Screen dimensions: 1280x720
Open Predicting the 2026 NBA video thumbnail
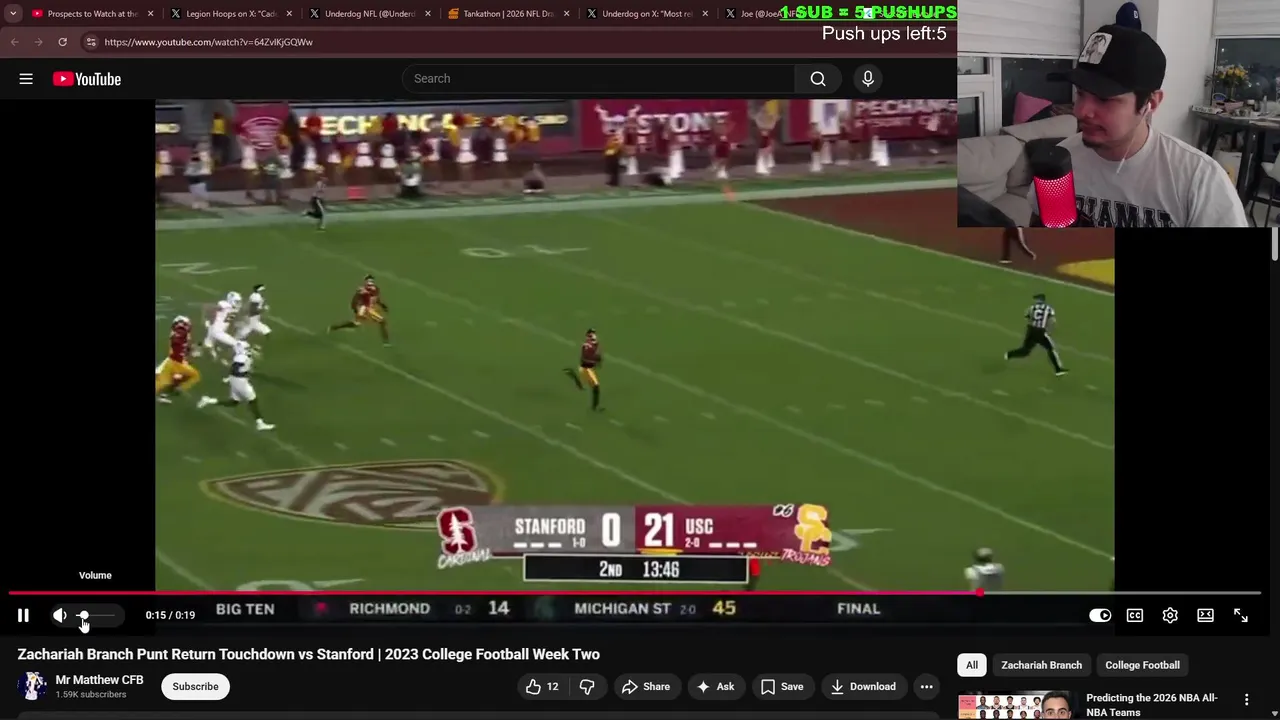1016,706
